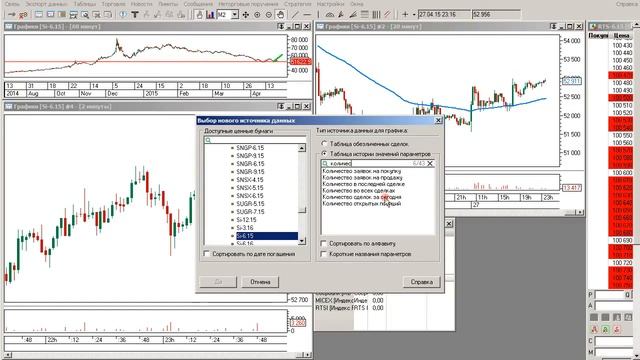Select the bold T text tool

(x=135, y=15)
